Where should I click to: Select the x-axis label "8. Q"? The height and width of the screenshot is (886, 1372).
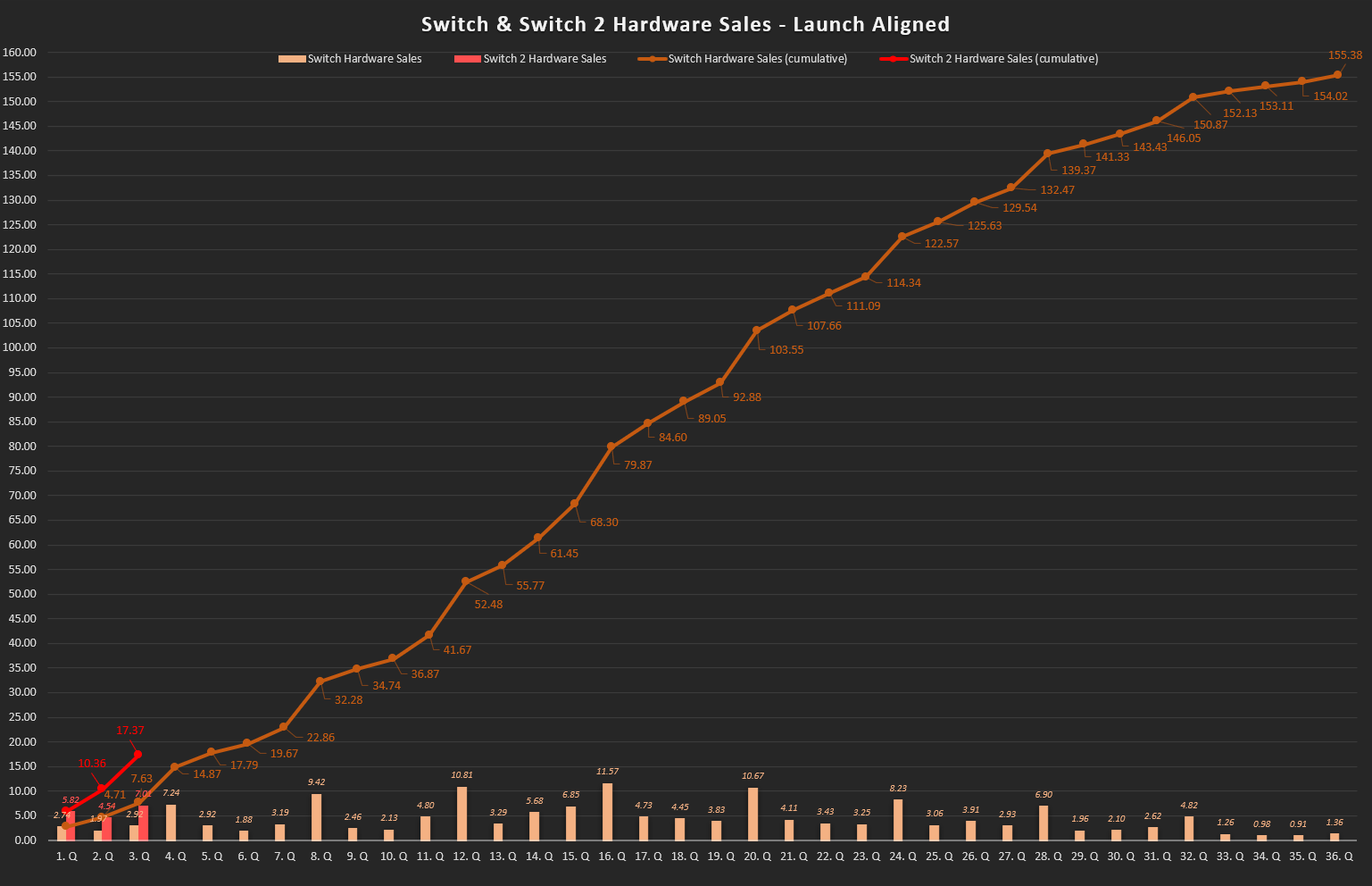point(320,857)
